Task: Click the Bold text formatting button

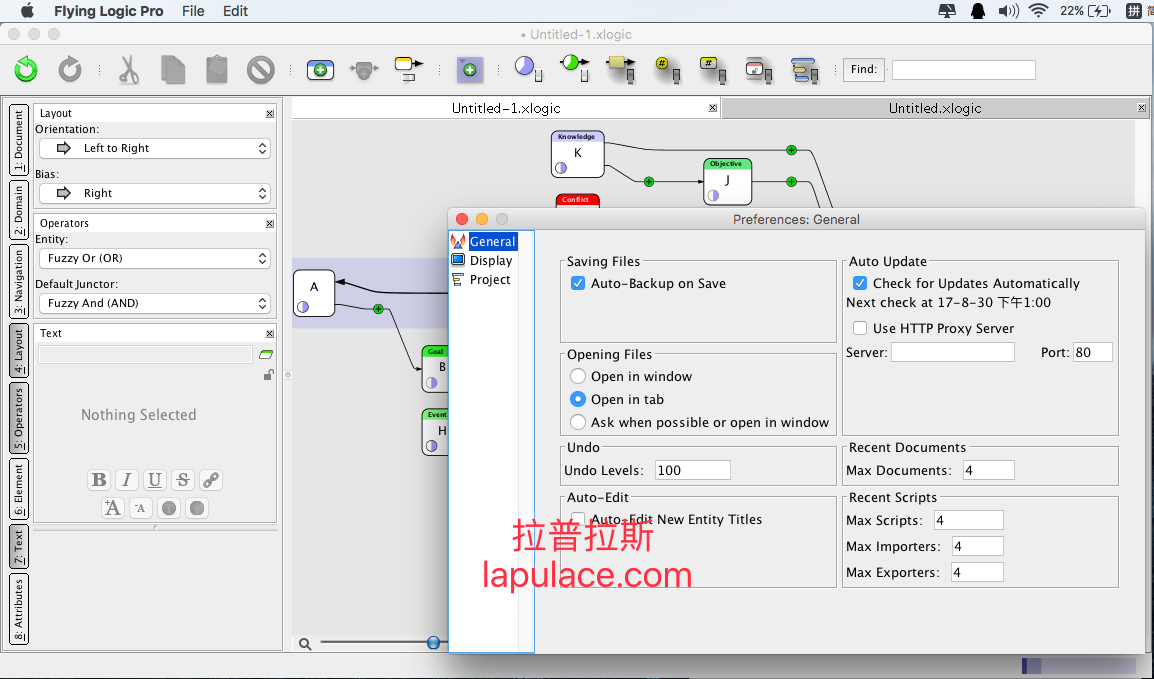Action: pyautogui.click(x=99, y=480)
